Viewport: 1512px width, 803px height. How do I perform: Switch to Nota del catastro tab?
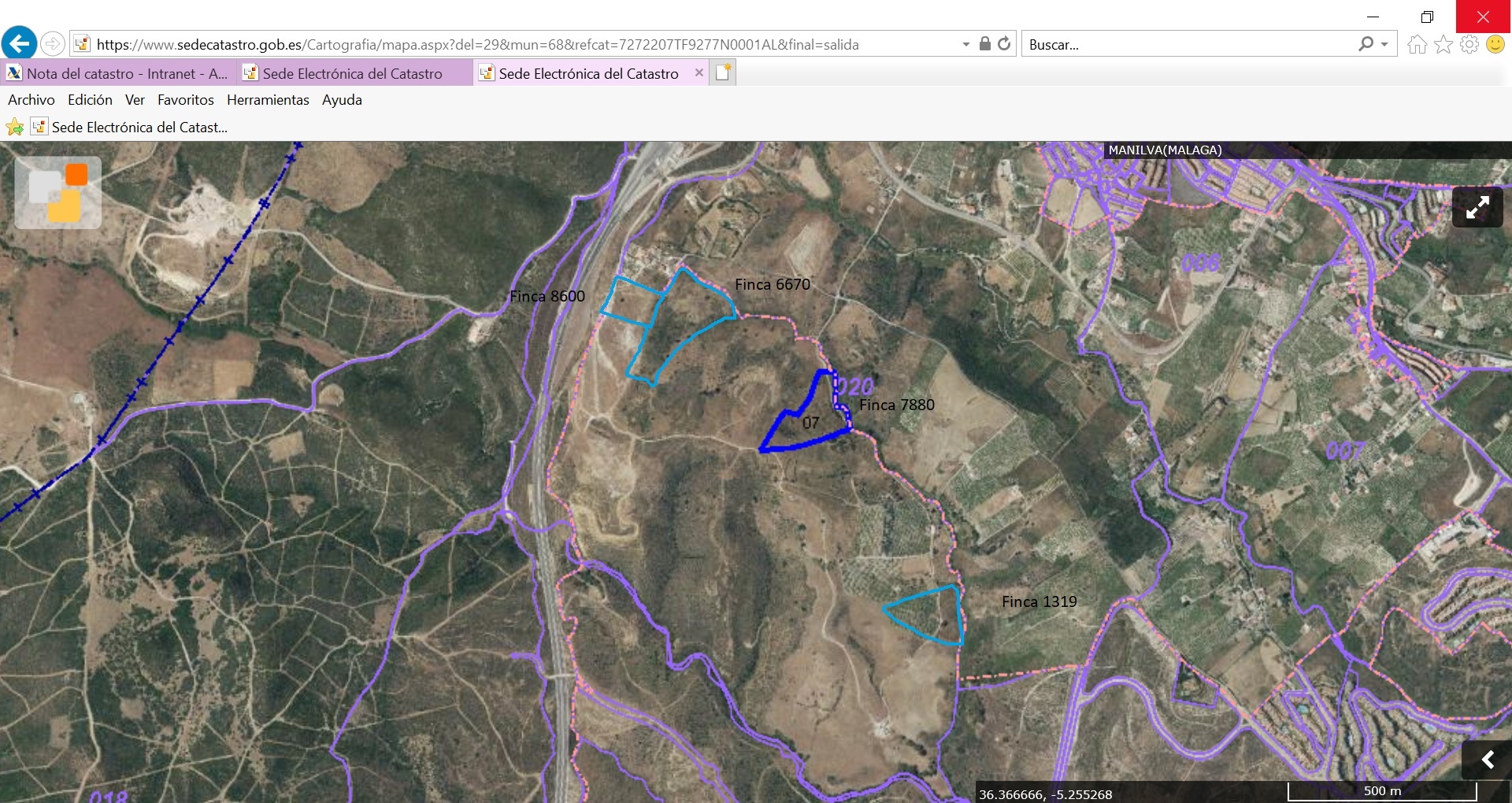(x=118, y=73)
